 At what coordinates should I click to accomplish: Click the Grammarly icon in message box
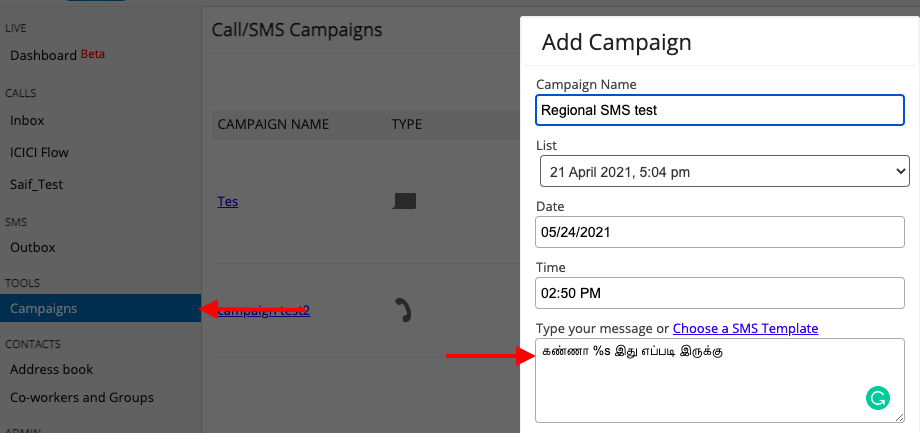(x=878, y=398)
